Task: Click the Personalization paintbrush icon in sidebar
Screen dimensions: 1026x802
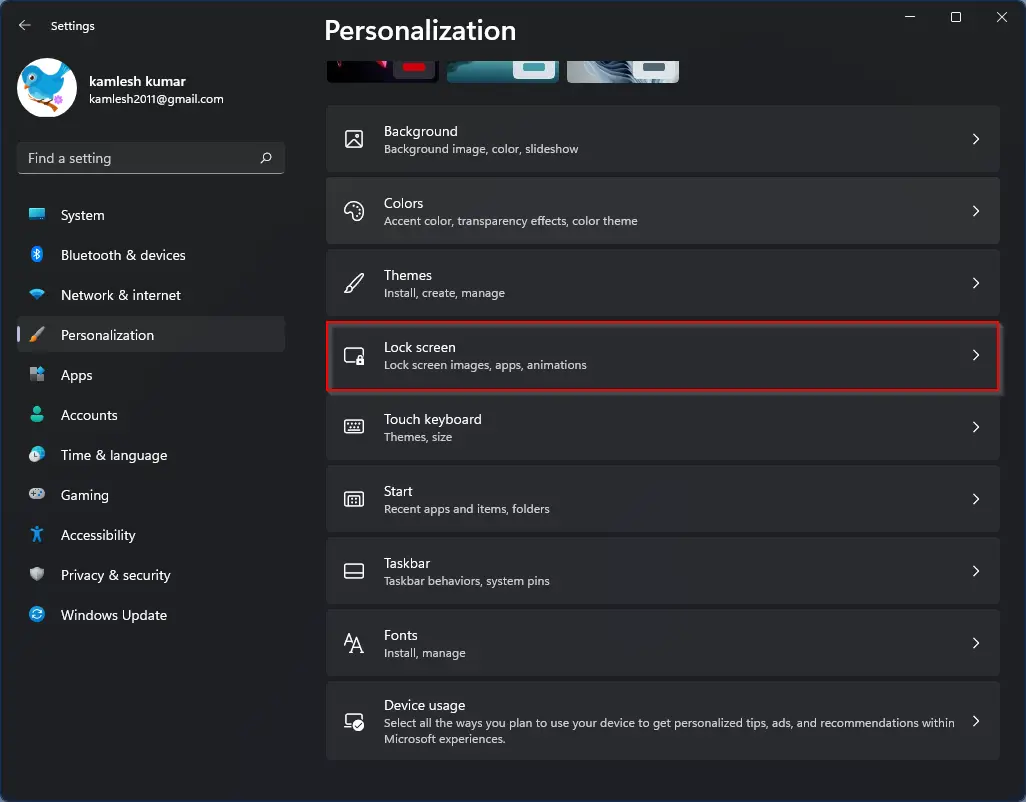Action: [37, 334]
